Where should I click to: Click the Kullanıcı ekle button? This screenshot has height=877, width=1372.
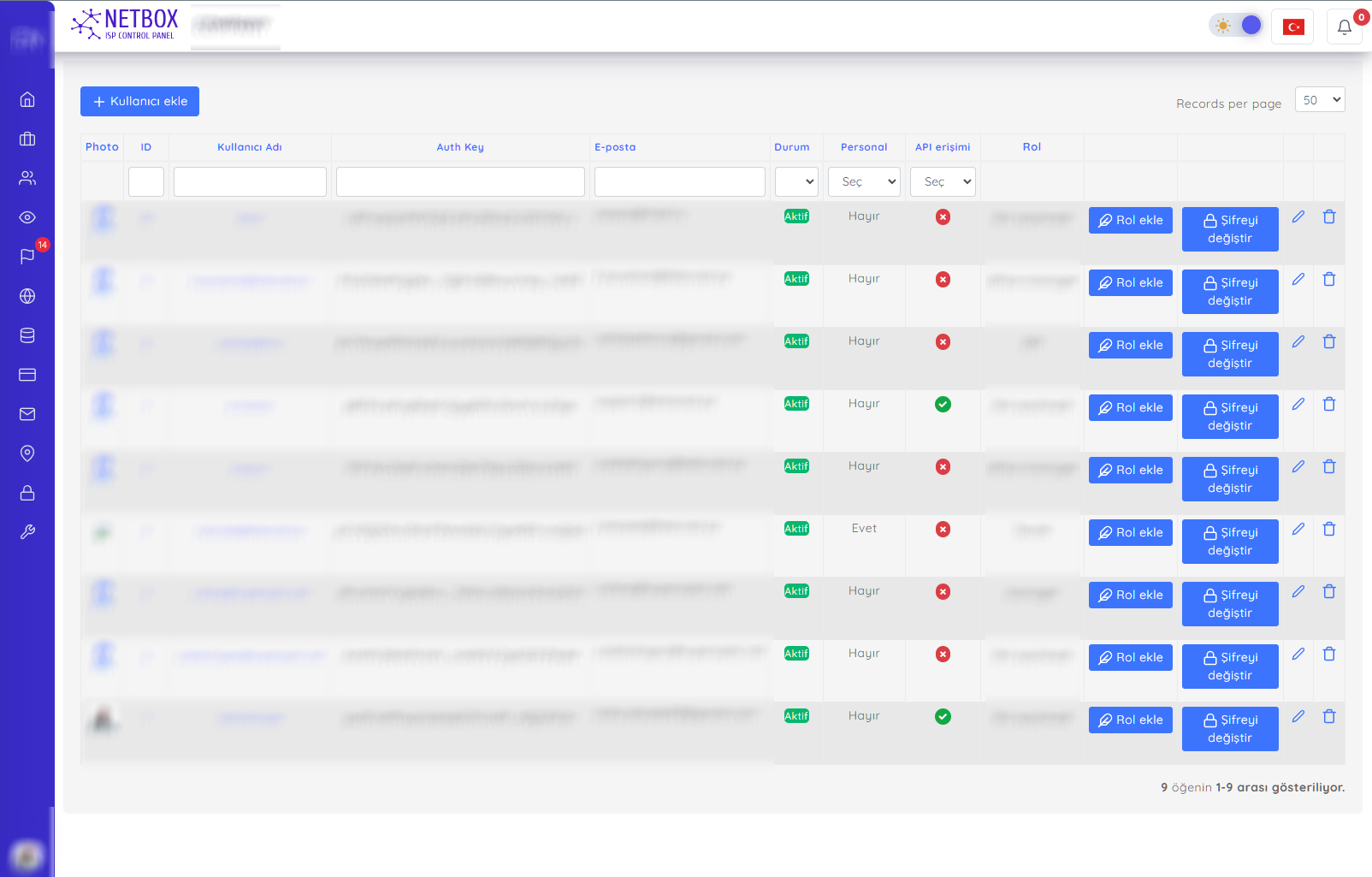click(139, 101)
